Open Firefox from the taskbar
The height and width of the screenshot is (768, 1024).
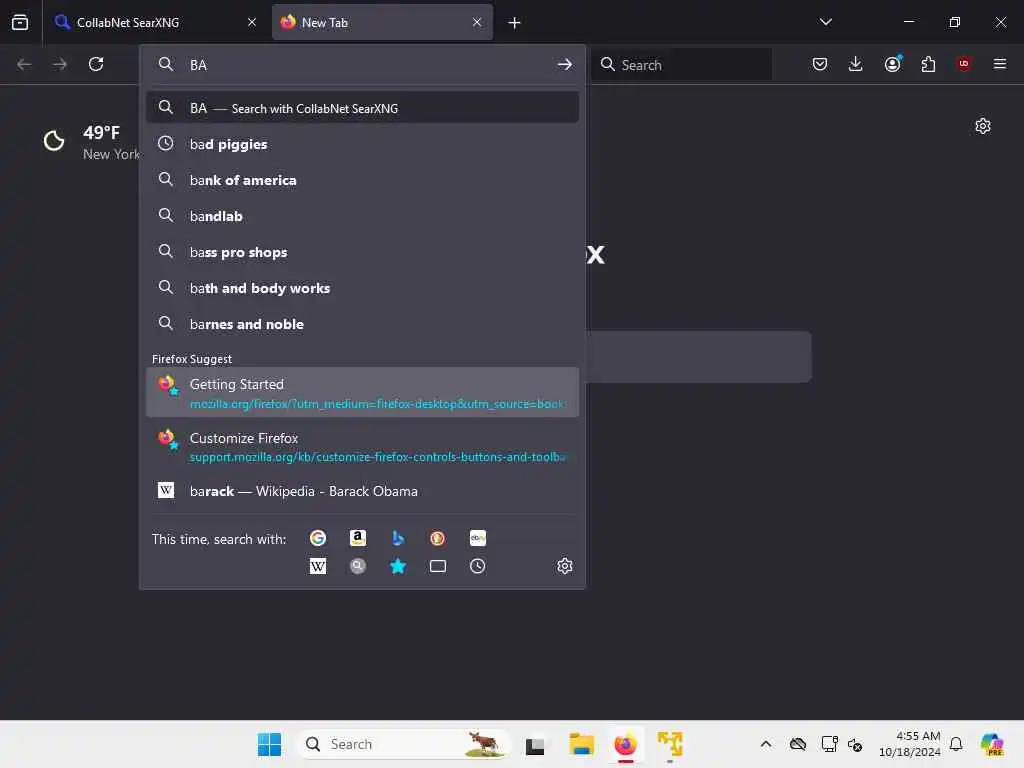(x=625, y=744)
